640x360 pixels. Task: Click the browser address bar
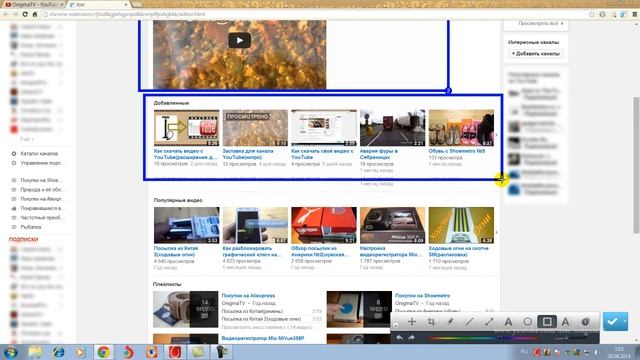[314, 14]
